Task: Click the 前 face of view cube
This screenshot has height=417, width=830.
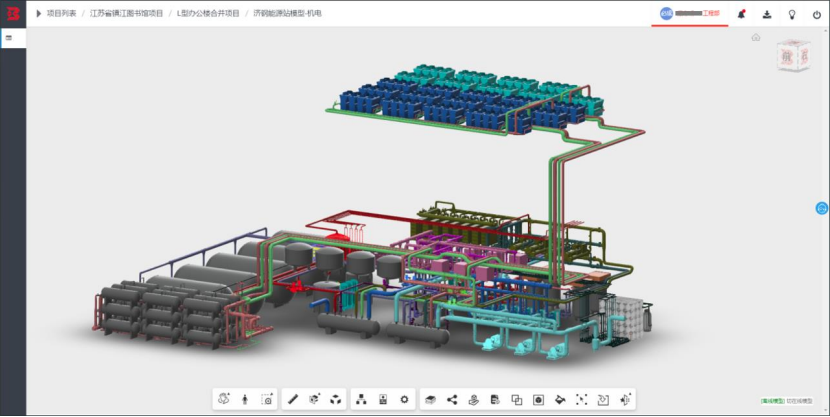Action: [x=787, y=57]
